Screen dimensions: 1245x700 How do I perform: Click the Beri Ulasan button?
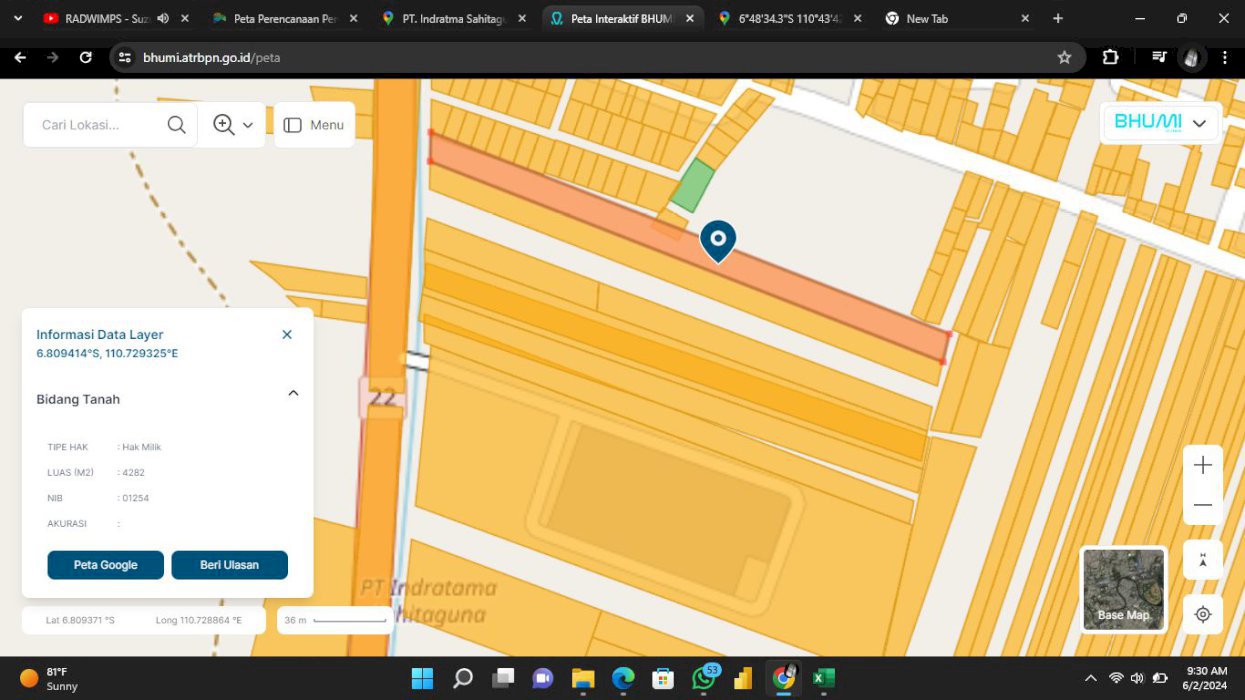[229, 565]
